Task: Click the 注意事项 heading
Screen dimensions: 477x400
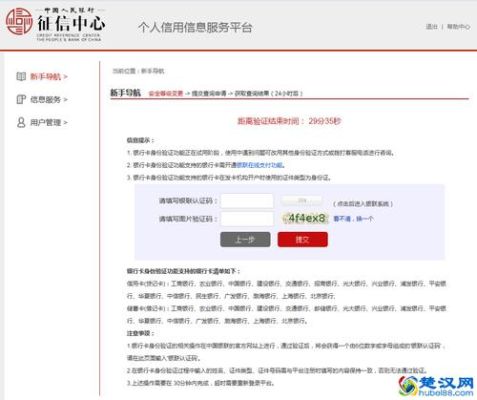Action: coord(140,333)
